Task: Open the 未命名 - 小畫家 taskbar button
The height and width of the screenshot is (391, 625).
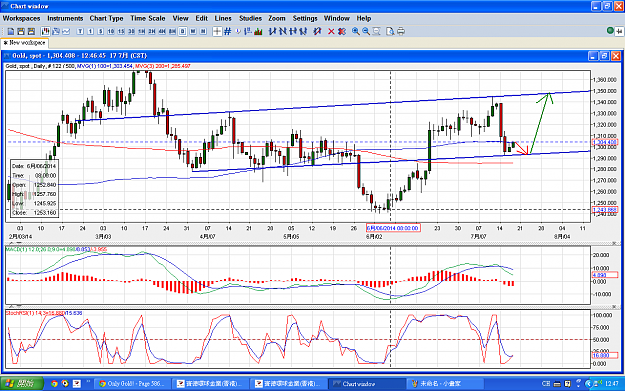Action: [444, 383]
